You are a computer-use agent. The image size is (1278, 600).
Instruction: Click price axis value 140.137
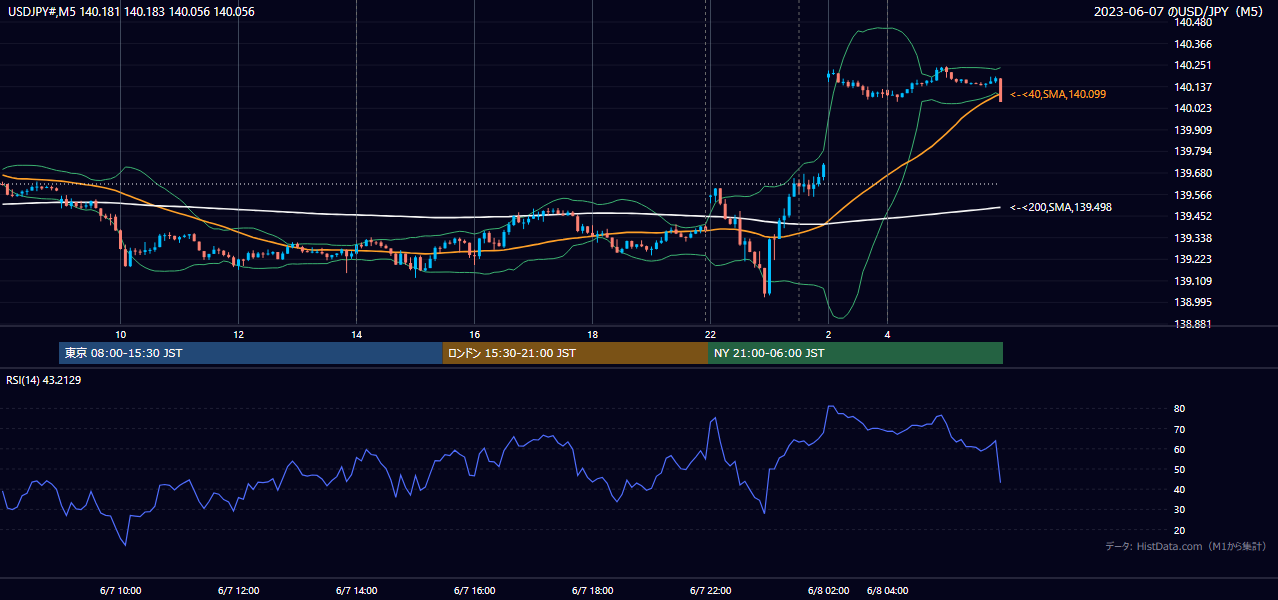coord(1191,87)
